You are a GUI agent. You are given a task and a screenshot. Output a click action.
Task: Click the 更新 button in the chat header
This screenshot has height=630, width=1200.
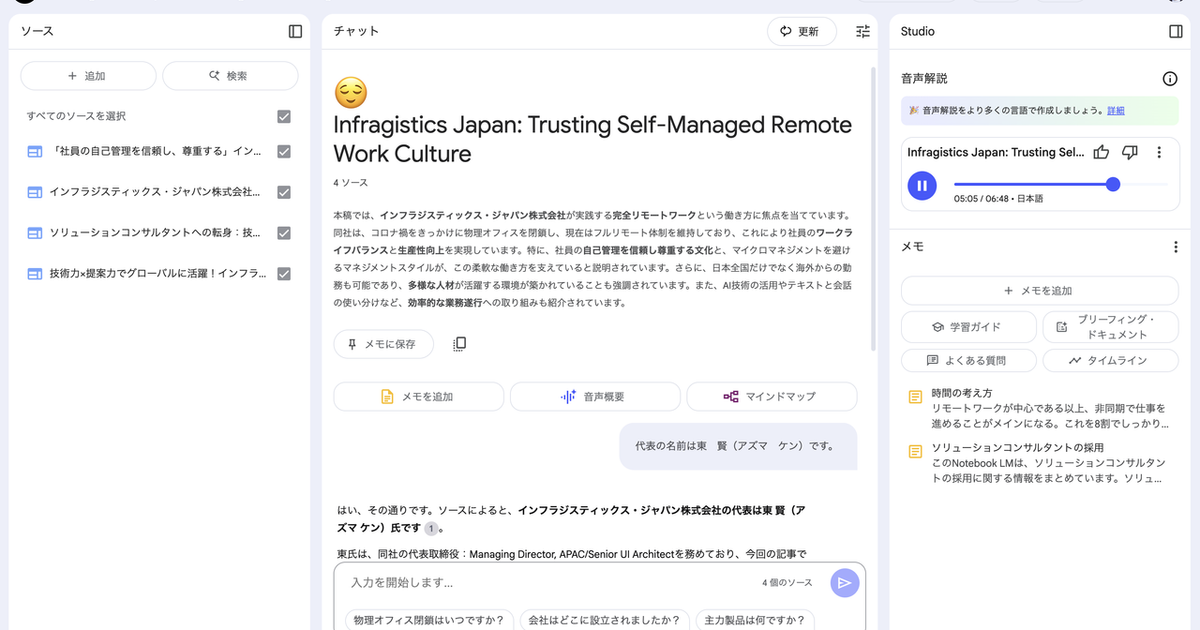point(800,31)
